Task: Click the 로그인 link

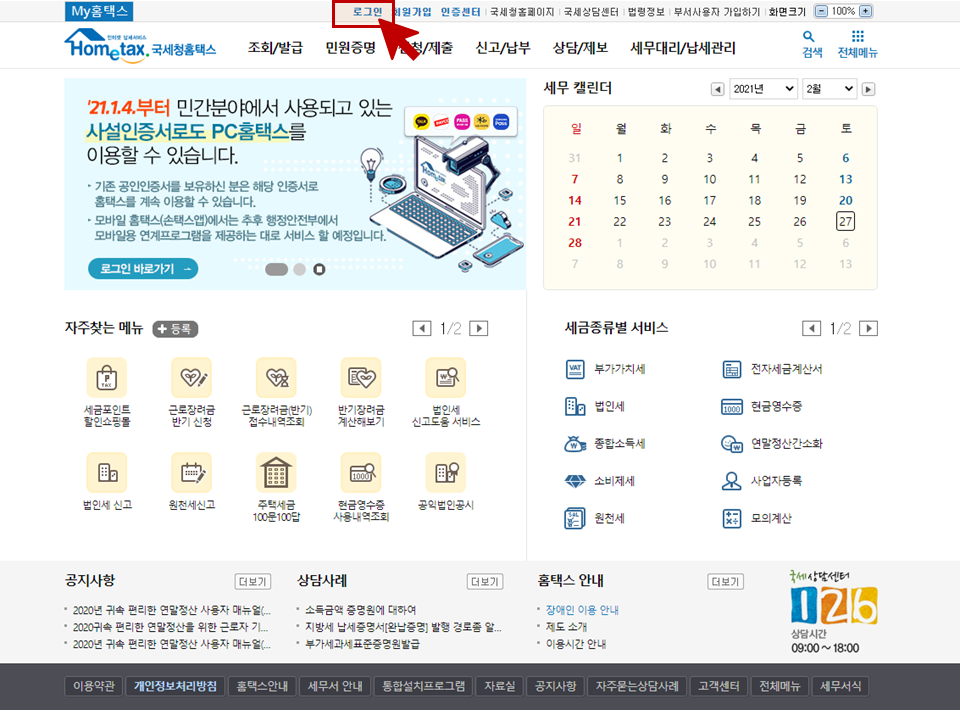Action: coord(367,12)
